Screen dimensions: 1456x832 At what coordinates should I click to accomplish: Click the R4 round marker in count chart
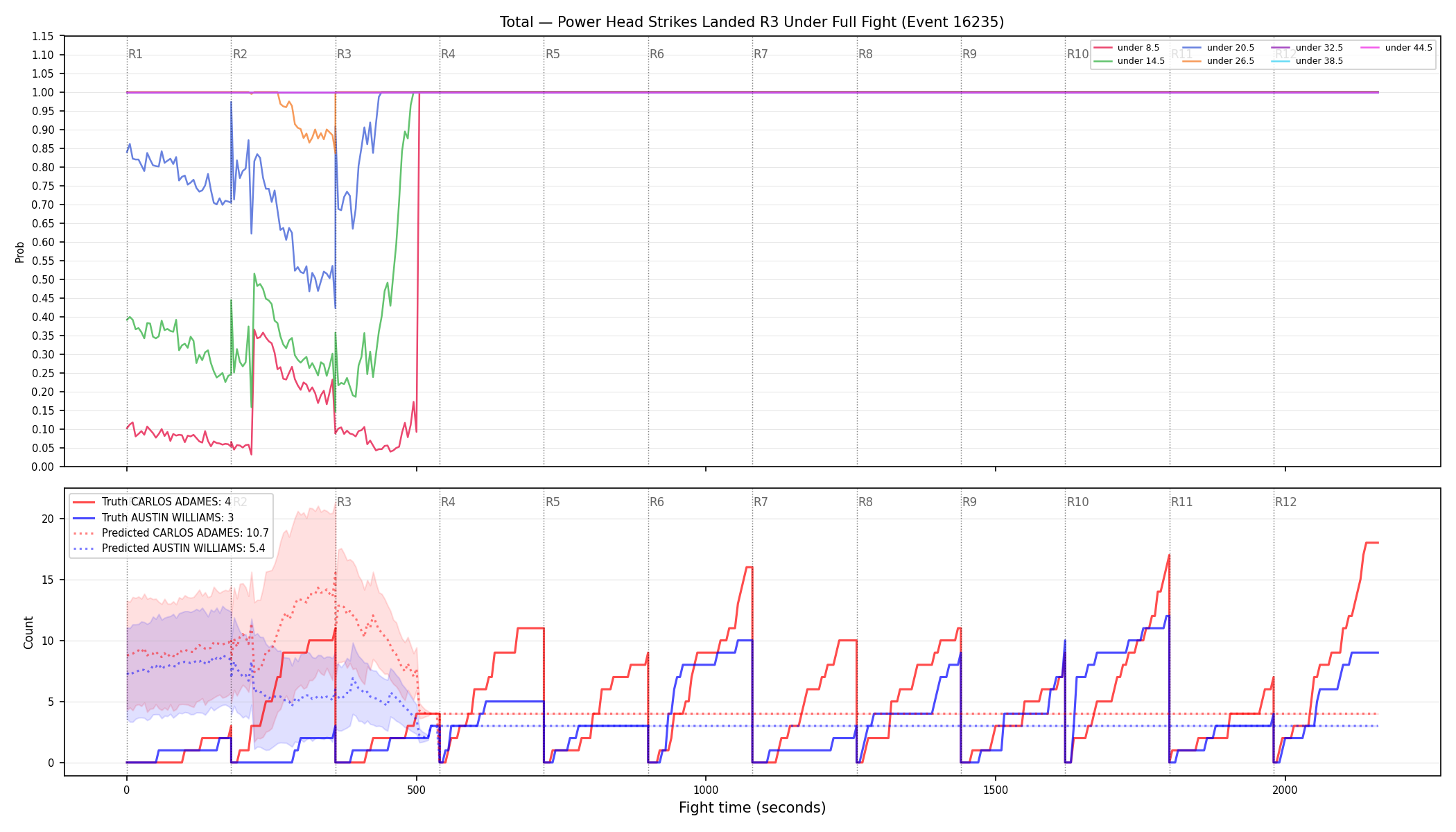pyautogui.click(x=448, y=502)
